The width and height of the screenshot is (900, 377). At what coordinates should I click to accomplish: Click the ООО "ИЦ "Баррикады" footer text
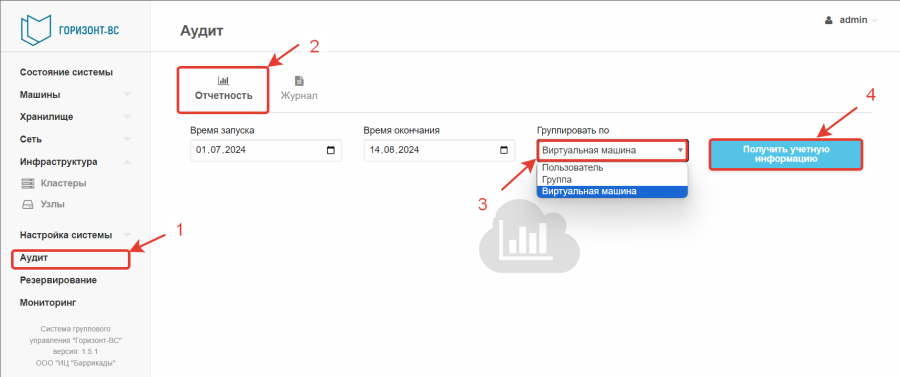(76, 363)
